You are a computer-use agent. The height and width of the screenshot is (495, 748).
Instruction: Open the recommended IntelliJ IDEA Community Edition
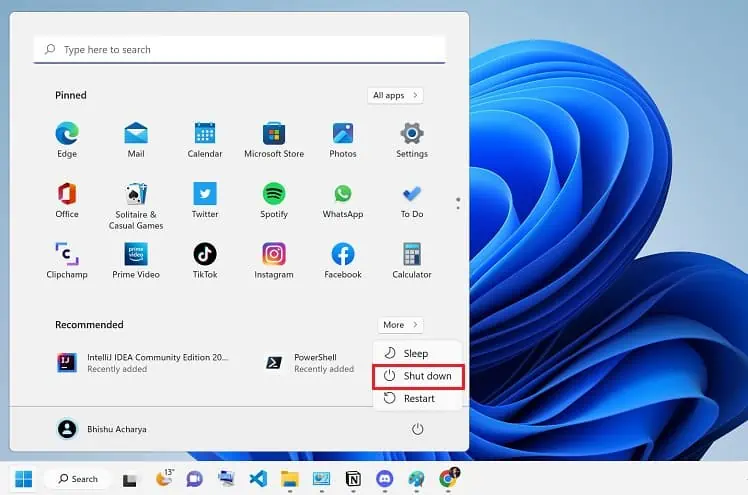[143, 363]
